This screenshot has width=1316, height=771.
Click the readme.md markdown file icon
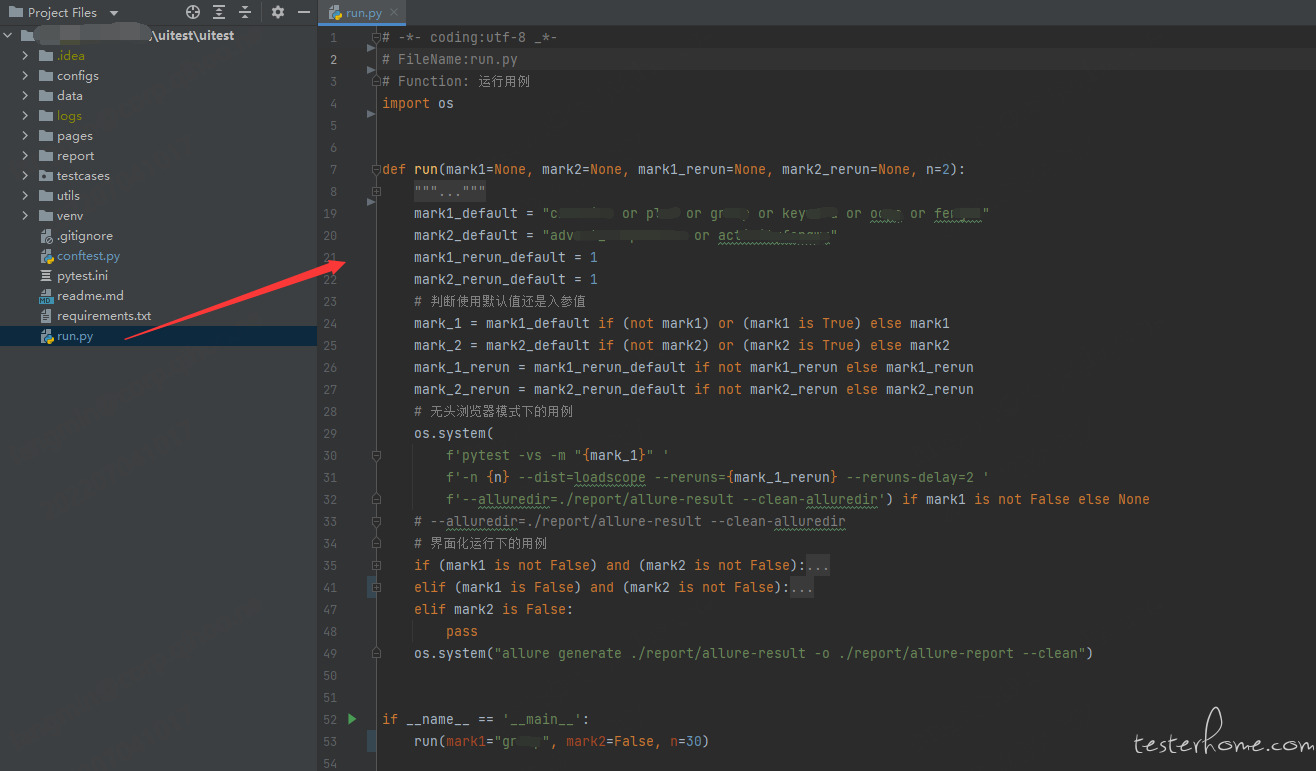point(46,296)
